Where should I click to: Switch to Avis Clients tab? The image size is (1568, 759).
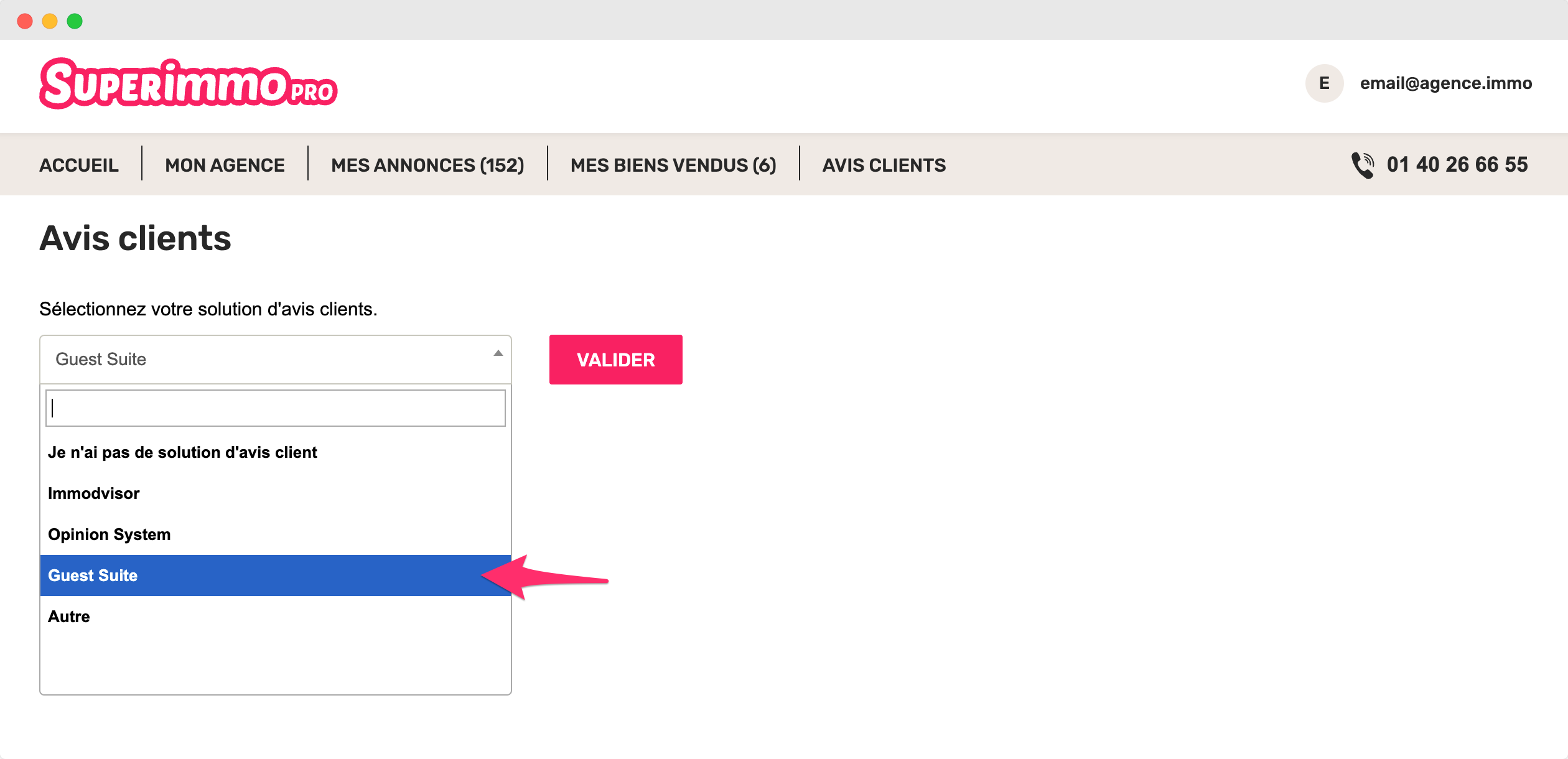click(884, 165)
